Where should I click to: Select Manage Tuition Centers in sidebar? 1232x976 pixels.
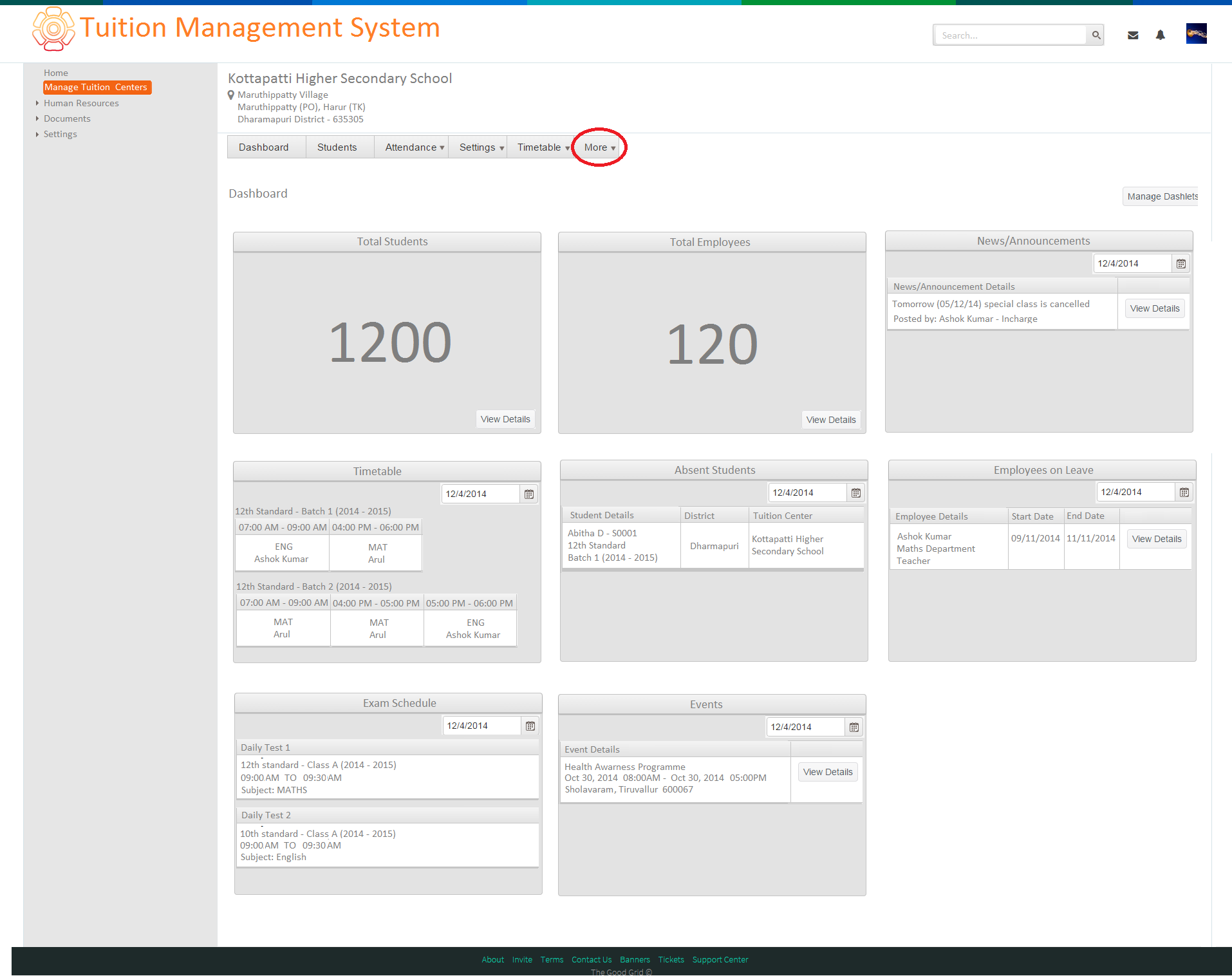click(97, 88)
